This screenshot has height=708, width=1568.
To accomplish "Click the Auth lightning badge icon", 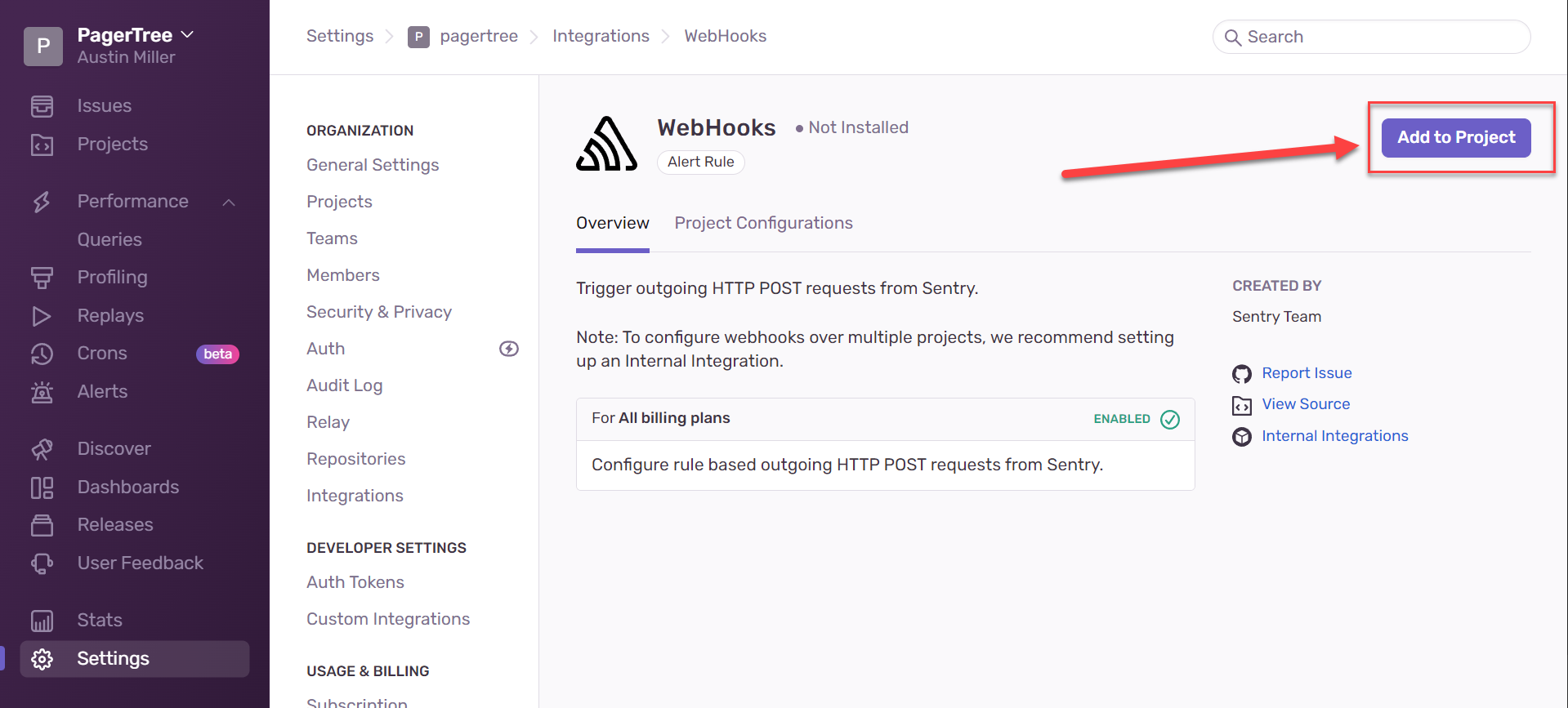I will pyautogui.click(x=509, y=349).
